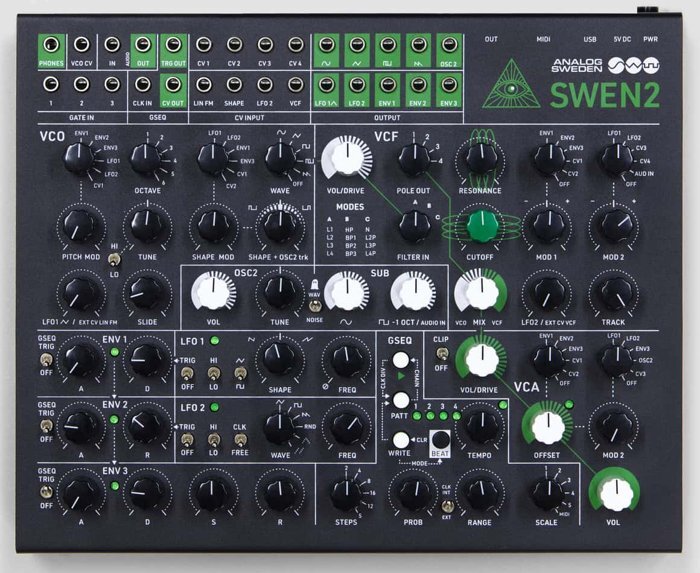Click the LIN FM input jack
The image size is (700, 573).
(x=204, y=84)
